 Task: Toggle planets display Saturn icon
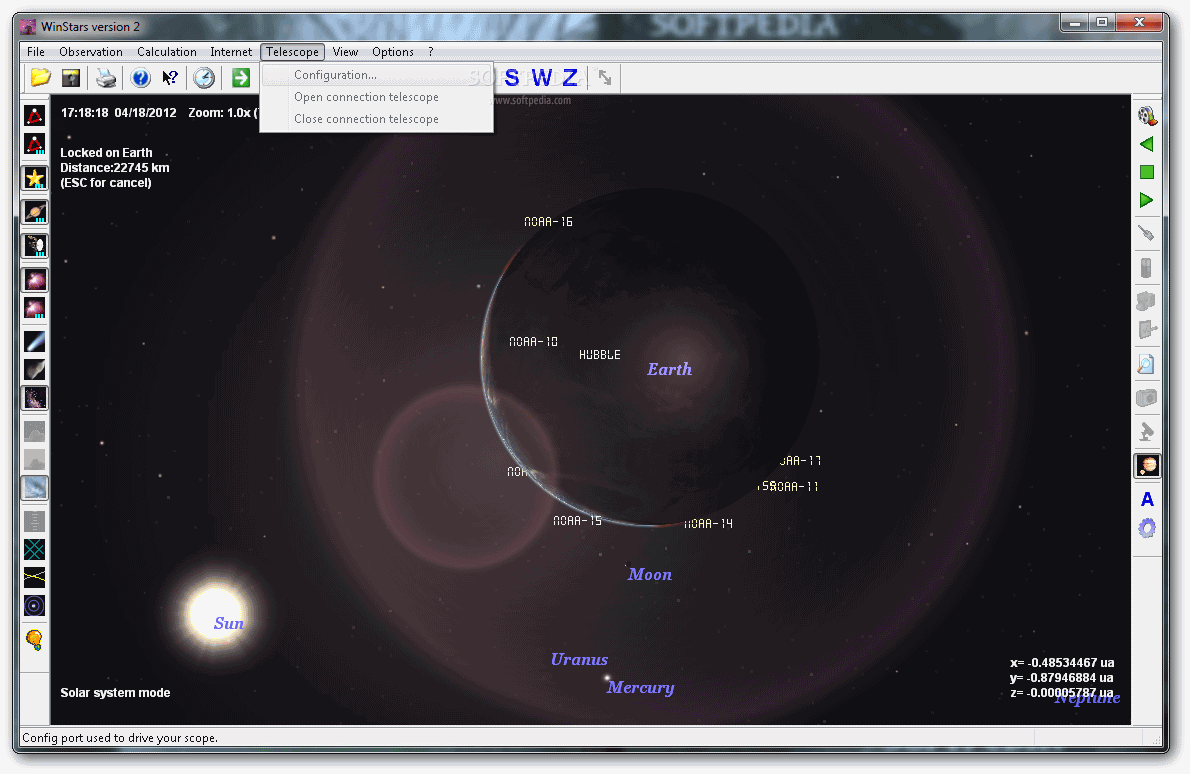[35, 212]
